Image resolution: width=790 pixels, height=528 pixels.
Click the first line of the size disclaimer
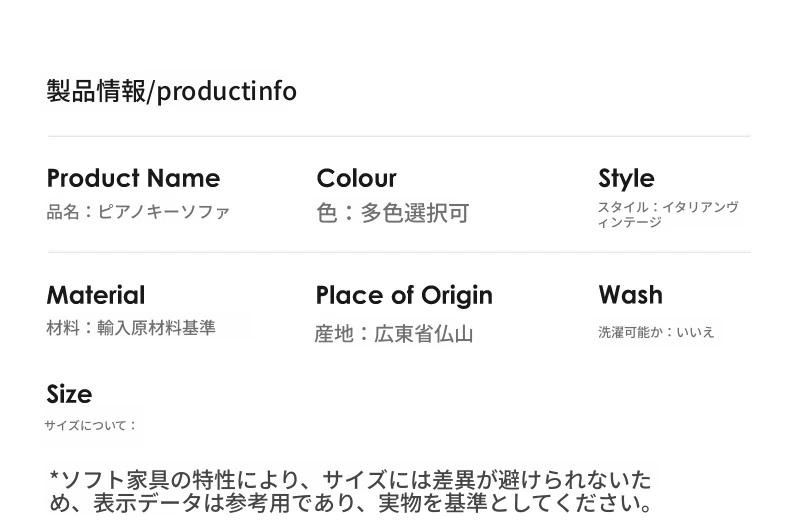[x=350, y=480]
